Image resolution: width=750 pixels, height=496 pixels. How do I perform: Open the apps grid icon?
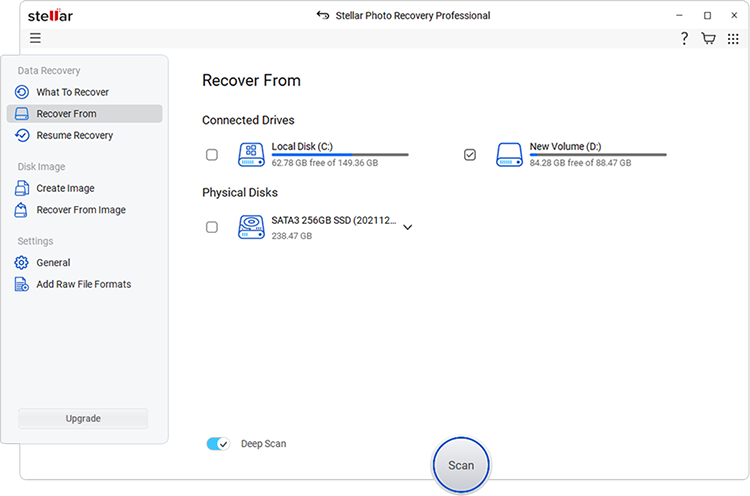[x=733, y=39]
